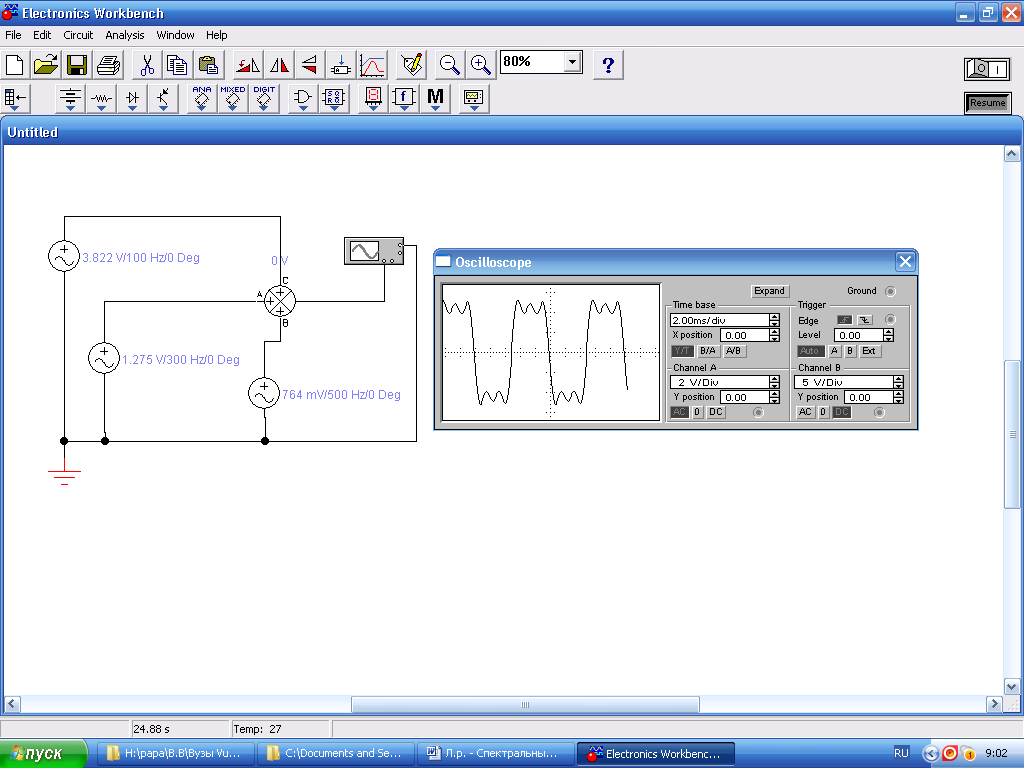The width and height of the screenshot is (1024, 768).
Task: Open the Edit menu
Action: coord(42,35)
